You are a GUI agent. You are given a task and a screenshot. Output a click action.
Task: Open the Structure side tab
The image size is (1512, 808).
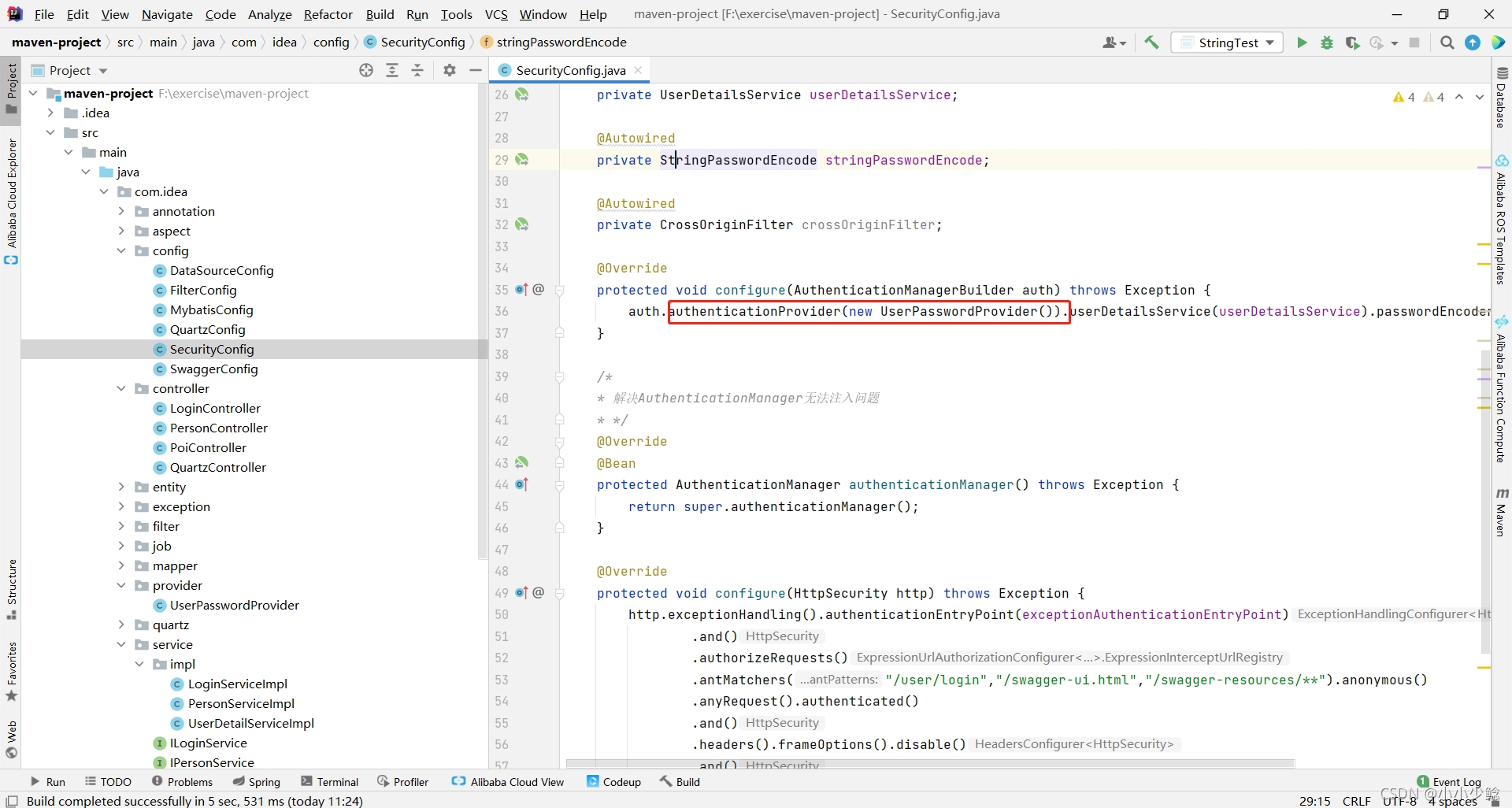pos(11,589)
